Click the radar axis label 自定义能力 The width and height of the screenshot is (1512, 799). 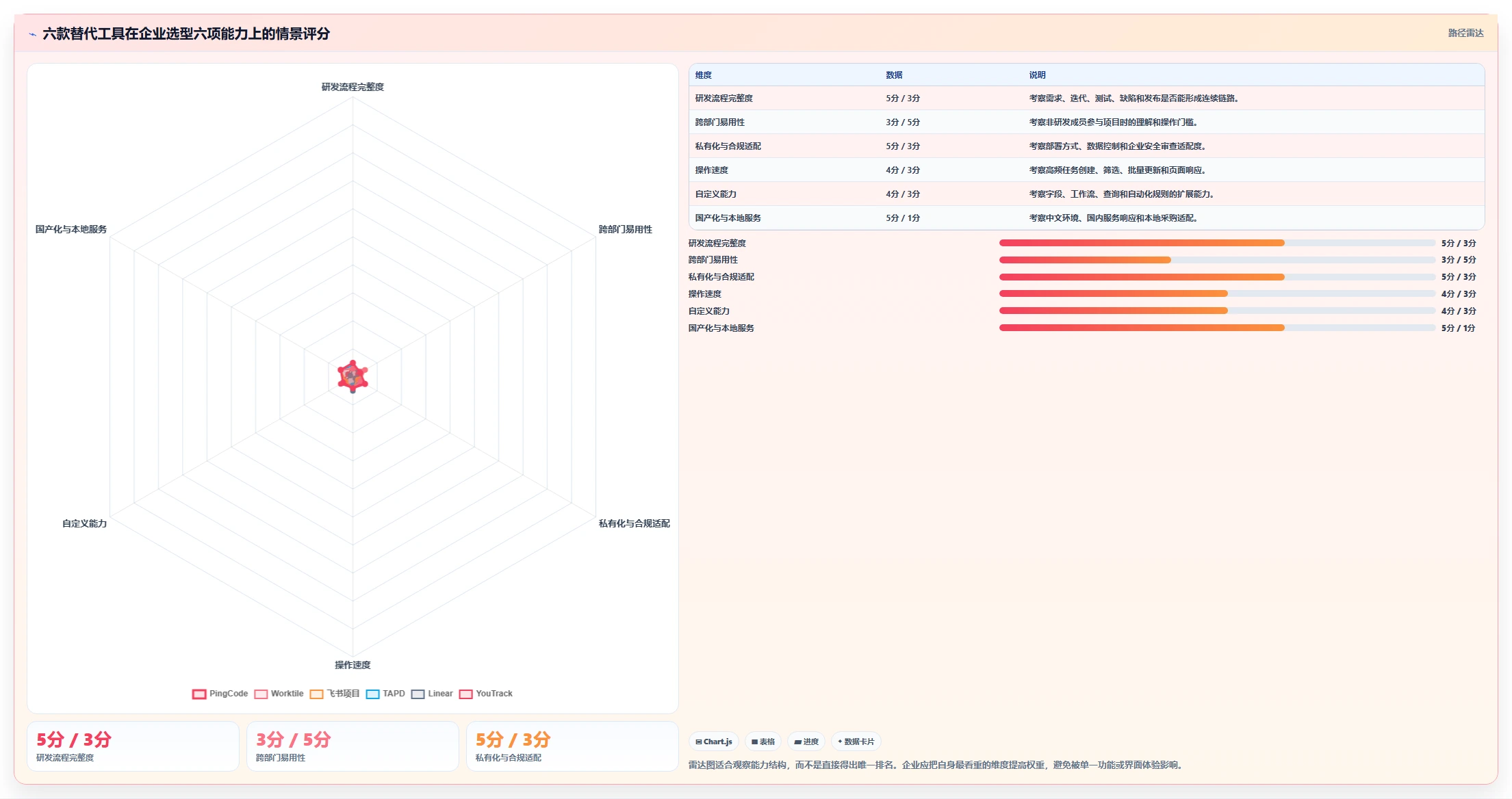coord(84,523)
